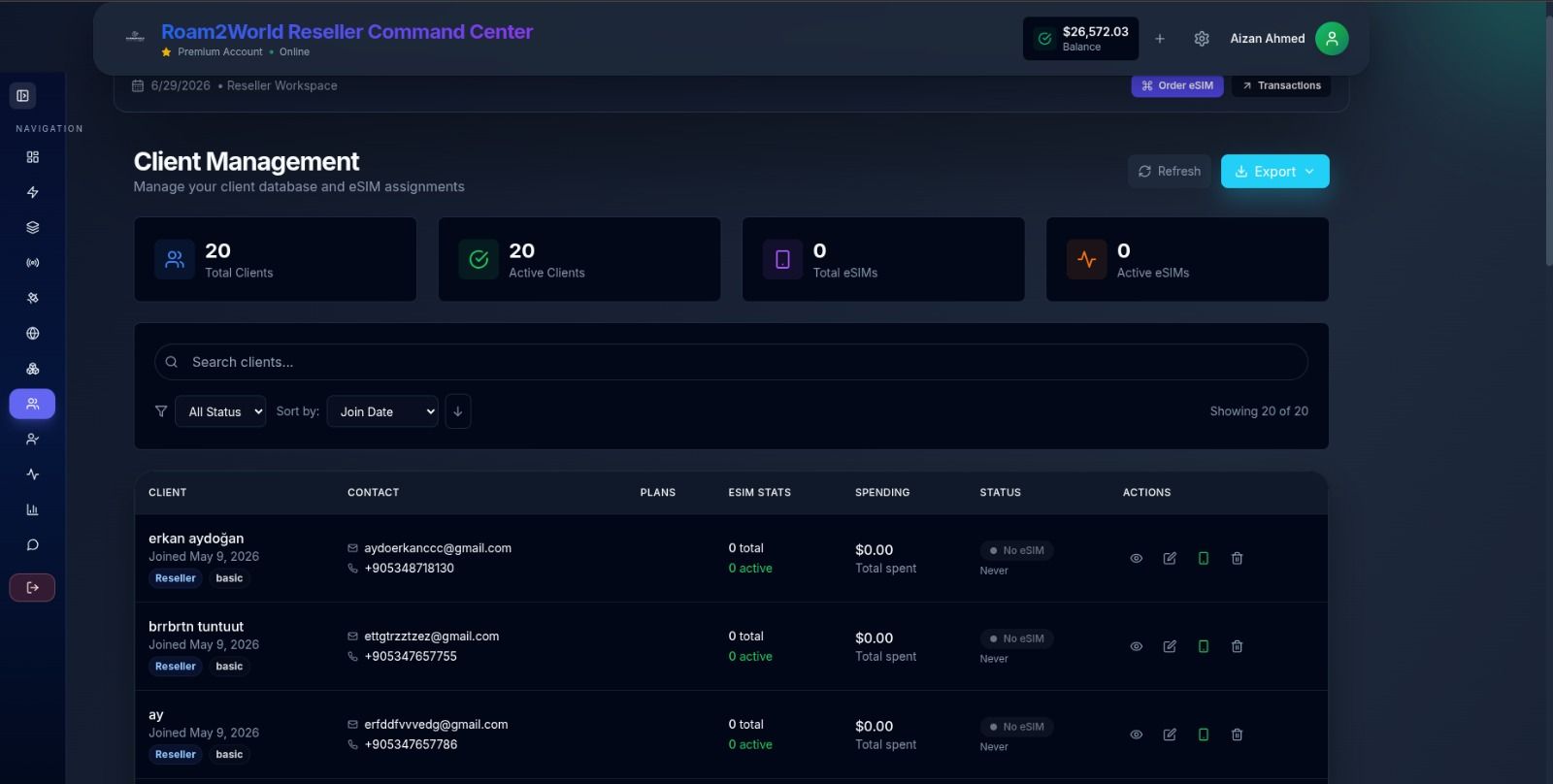Open the bar chart icon in sidebar

[33, 509]
